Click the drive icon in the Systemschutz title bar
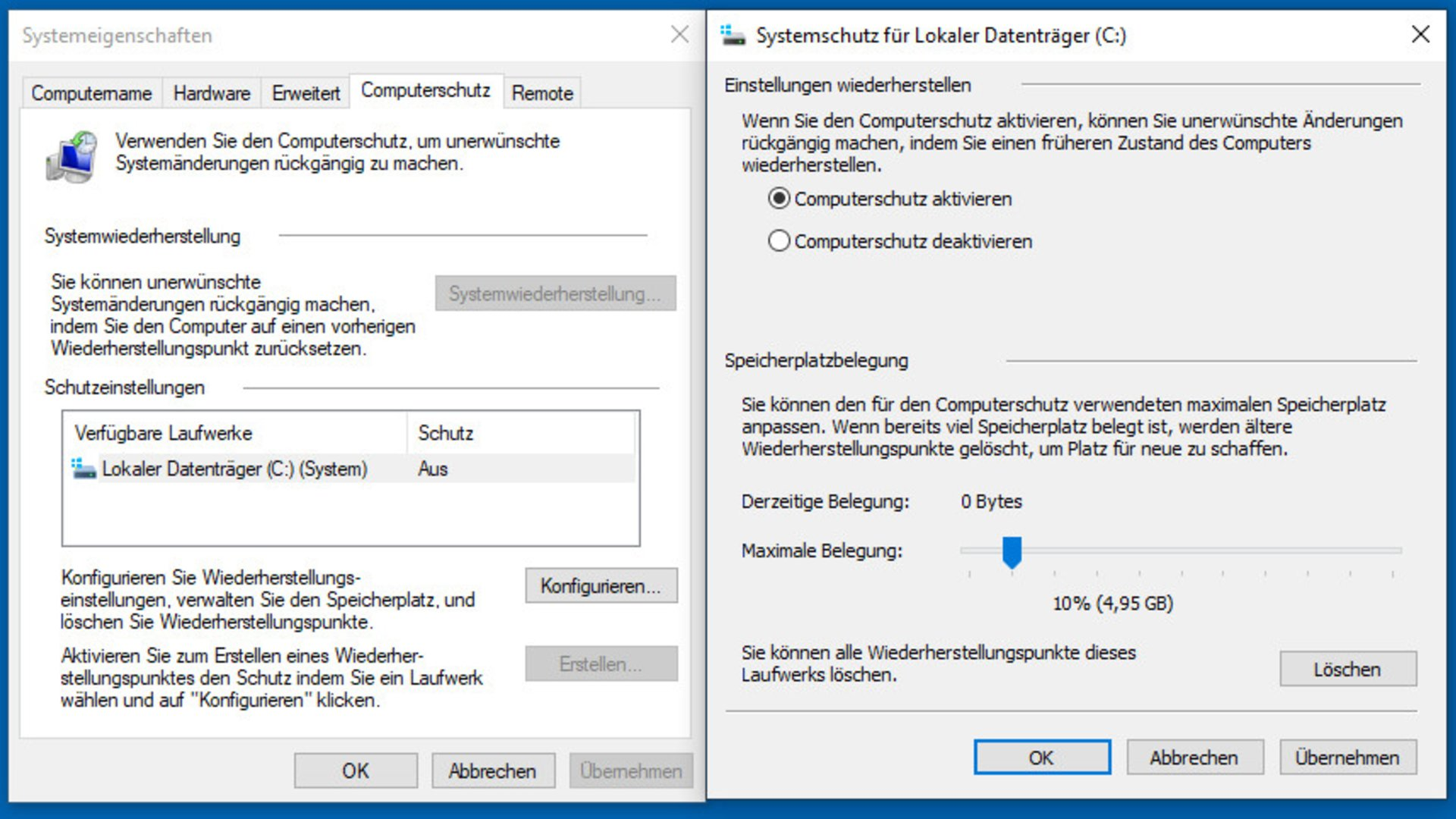The width and height of the screenshot is (1456, 819). [733, 35]
